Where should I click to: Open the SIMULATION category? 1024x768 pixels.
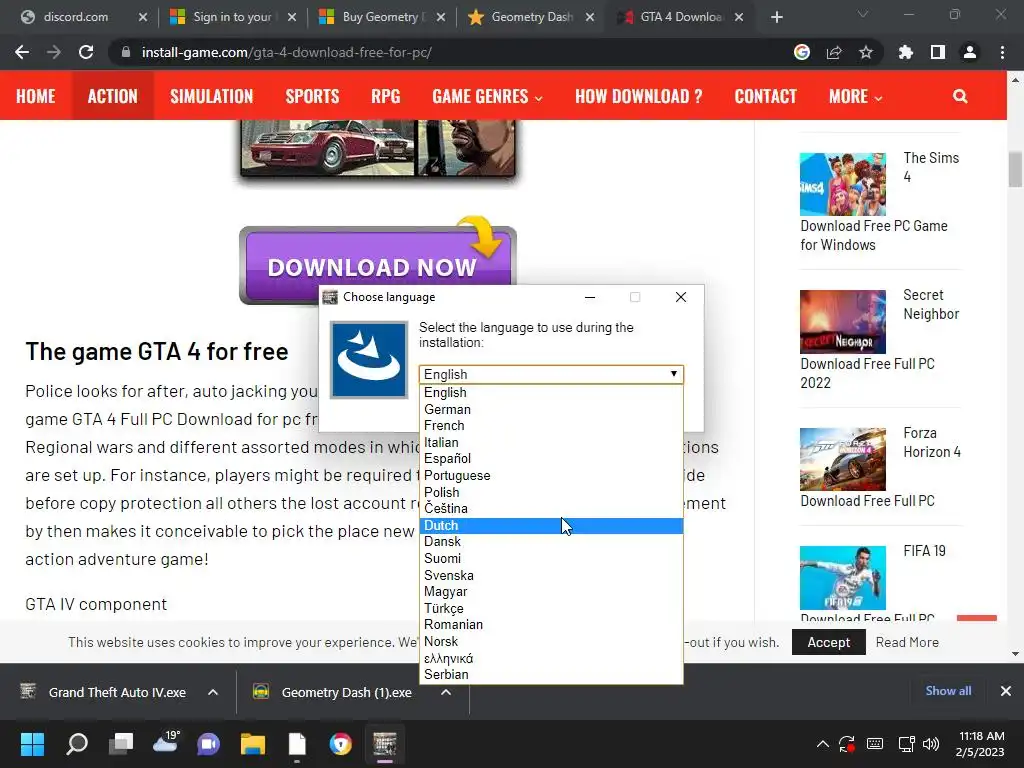(x=212, y=97)
